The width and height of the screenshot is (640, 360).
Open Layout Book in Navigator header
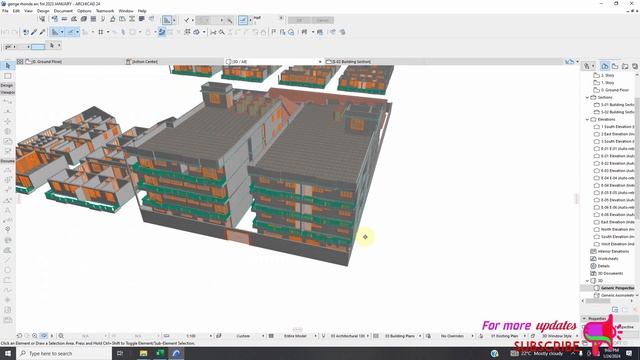pyautogui.click(x=625, y=66)
